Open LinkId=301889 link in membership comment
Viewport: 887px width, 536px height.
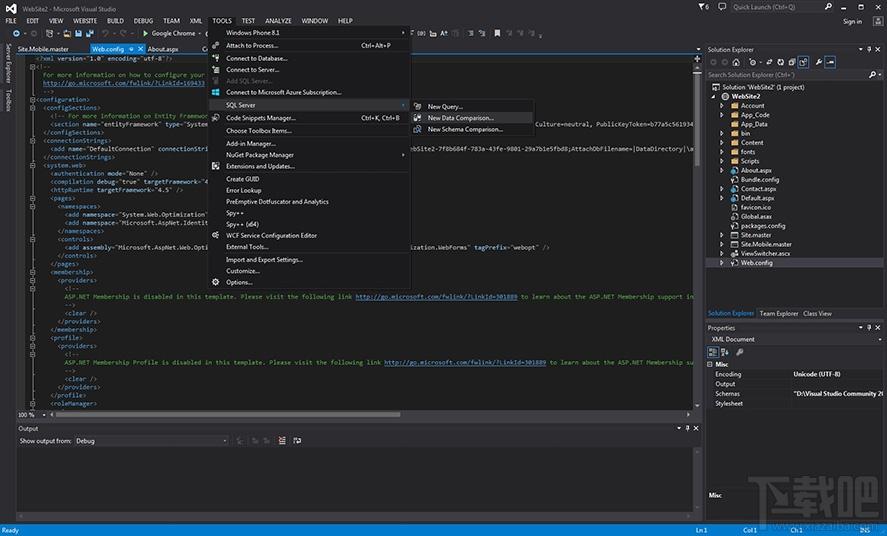(x=436, y=296)
